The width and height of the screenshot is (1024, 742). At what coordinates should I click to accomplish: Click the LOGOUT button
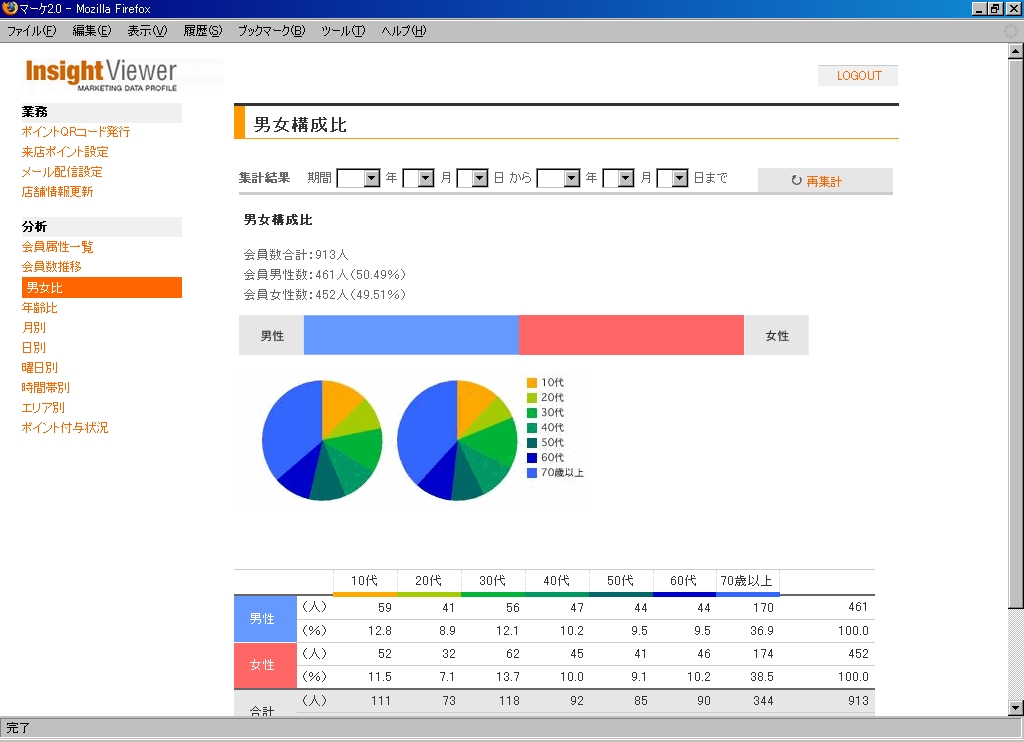point(858,76)
